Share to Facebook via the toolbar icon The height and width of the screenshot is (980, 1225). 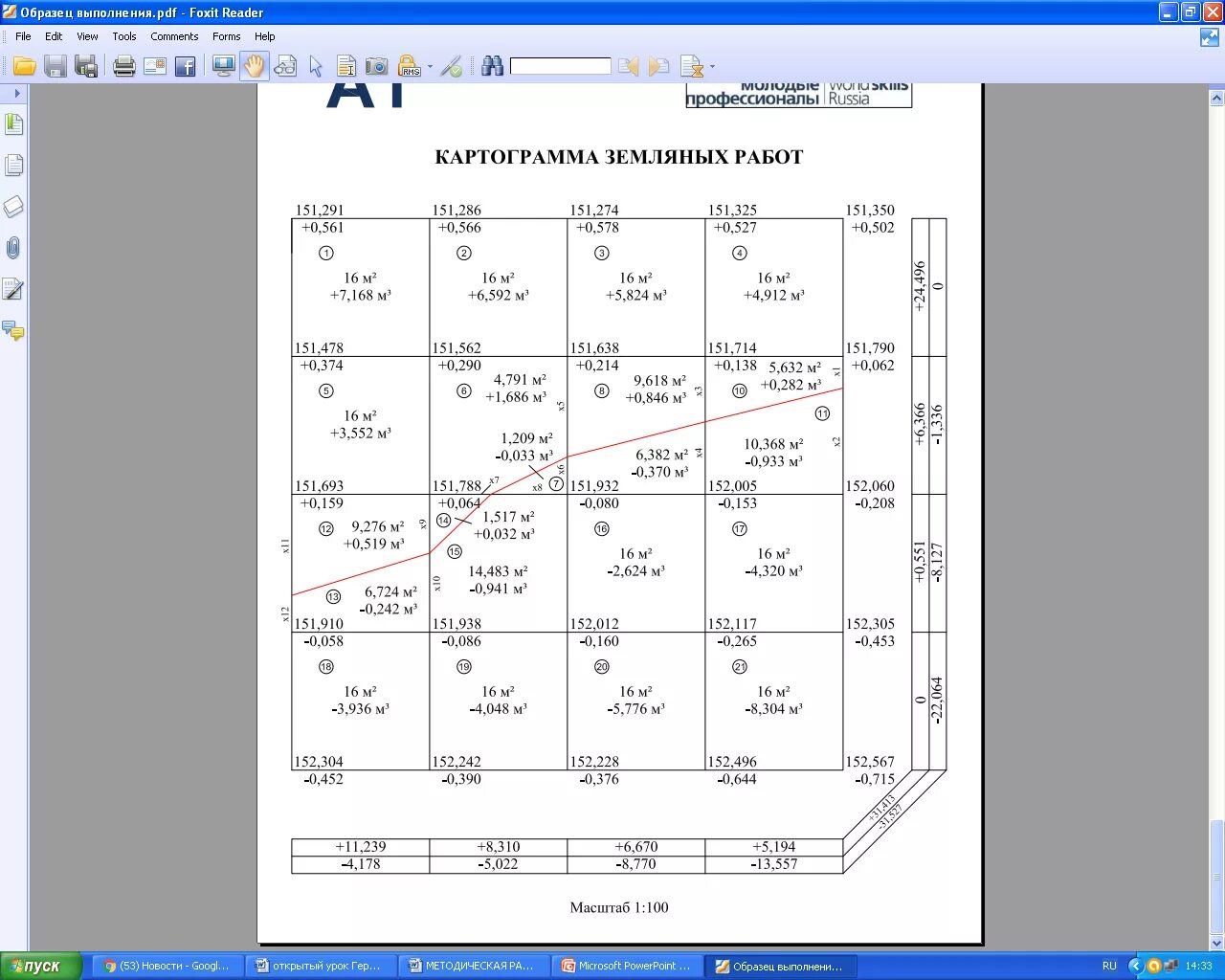(x=186, y=66)
